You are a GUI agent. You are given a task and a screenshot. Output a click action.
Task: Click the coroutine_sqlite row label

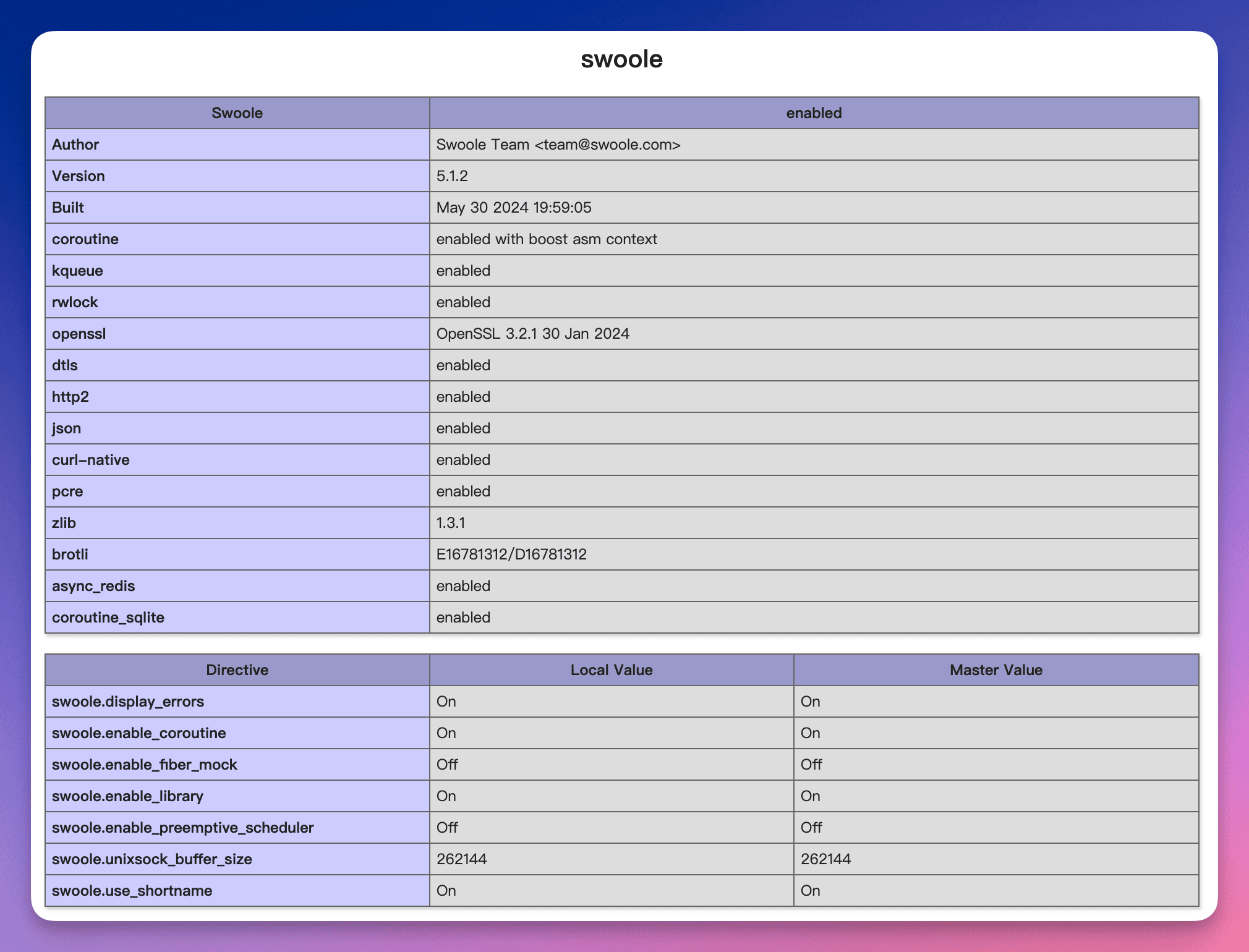tap(108, 618)
